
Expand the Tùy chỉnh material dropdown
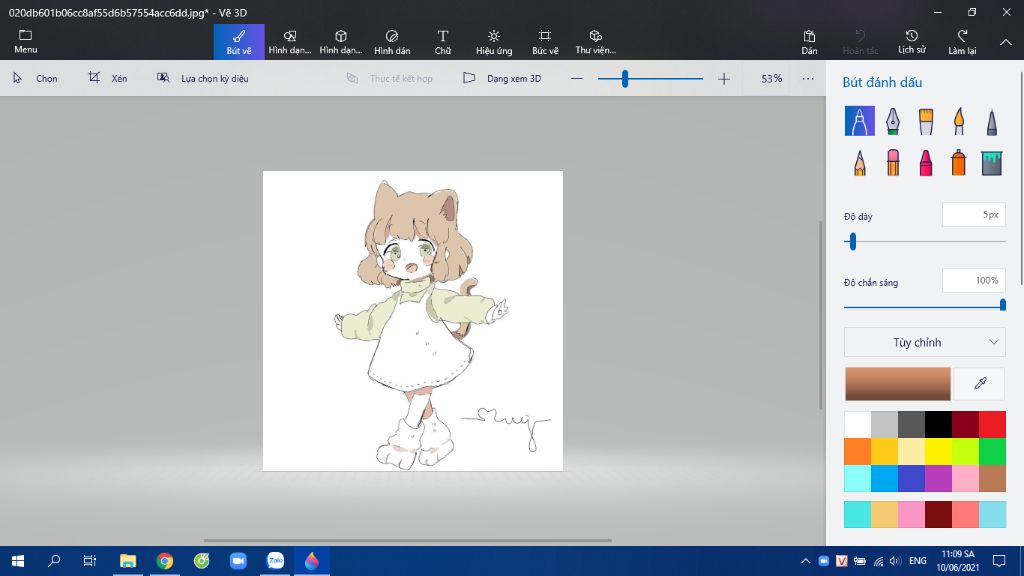pyautogui.click(x=925, y=342)
